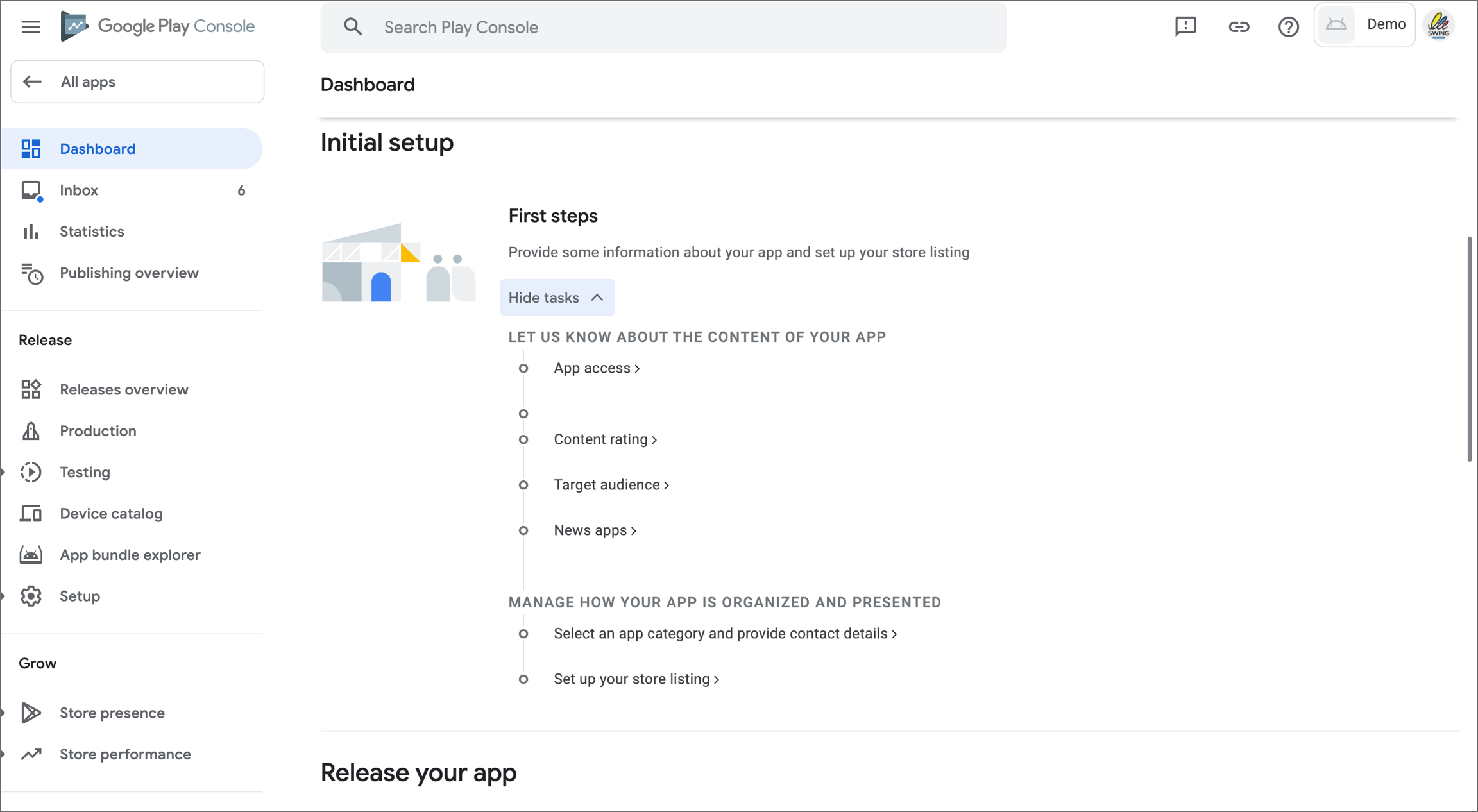This screenshot has width=1478, height=812.
Task: Collapse the Hide tasks expander
Action: pyautogui.click(x=557, y=298)
